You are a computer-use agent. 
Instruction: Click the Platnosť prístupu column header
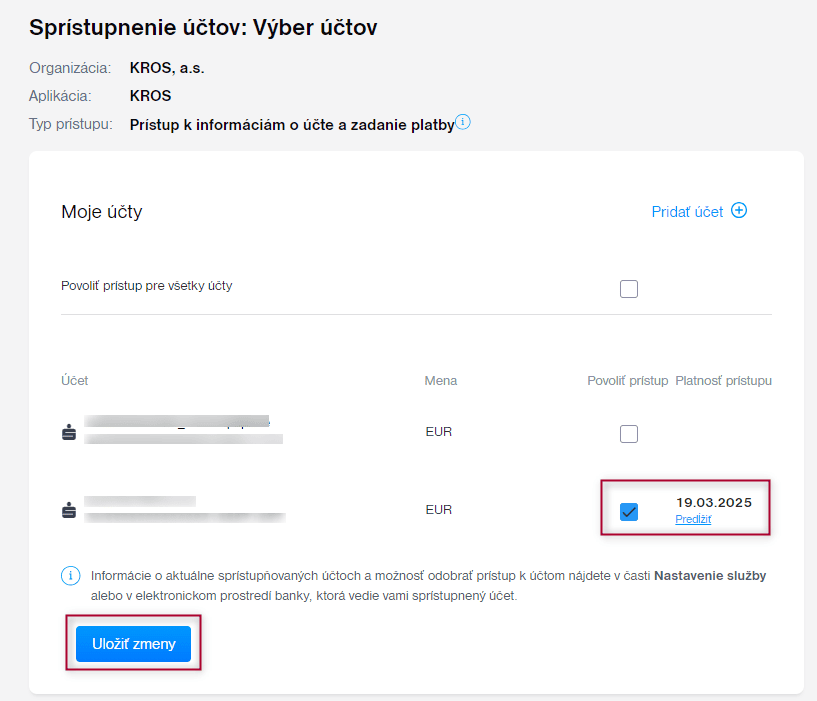(723, 381)
